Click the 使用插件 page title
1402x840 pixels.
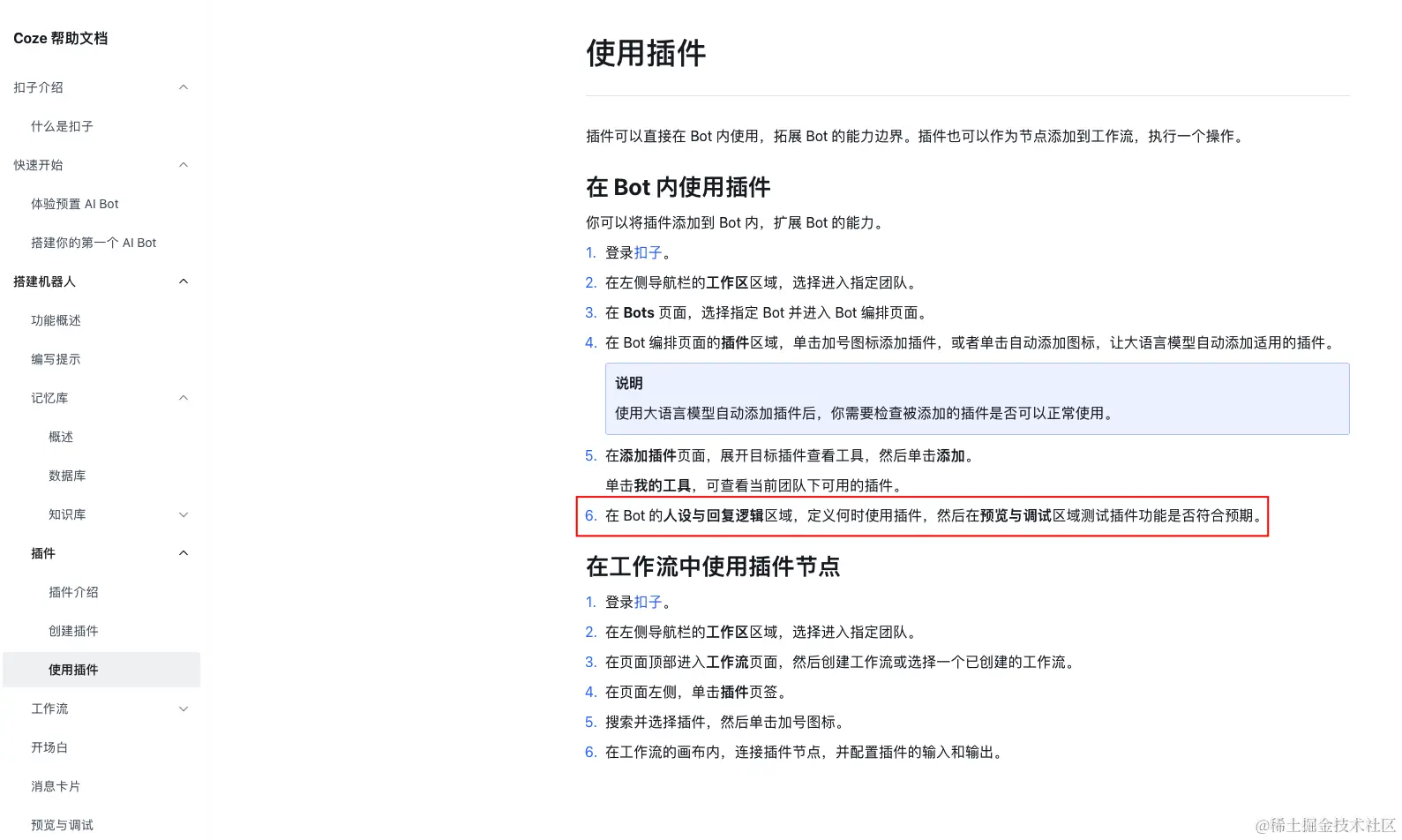coord(646,53)
